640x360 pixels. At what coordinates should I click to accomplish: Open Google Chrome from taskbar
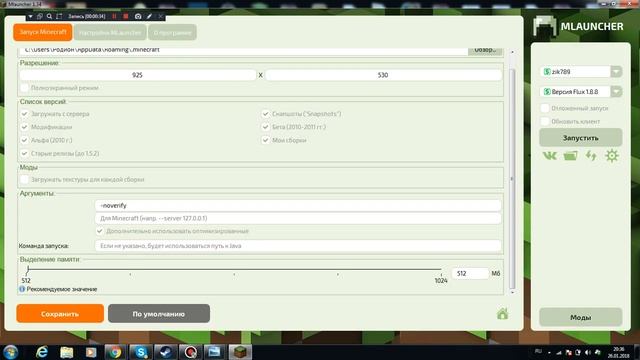(115, 352)
